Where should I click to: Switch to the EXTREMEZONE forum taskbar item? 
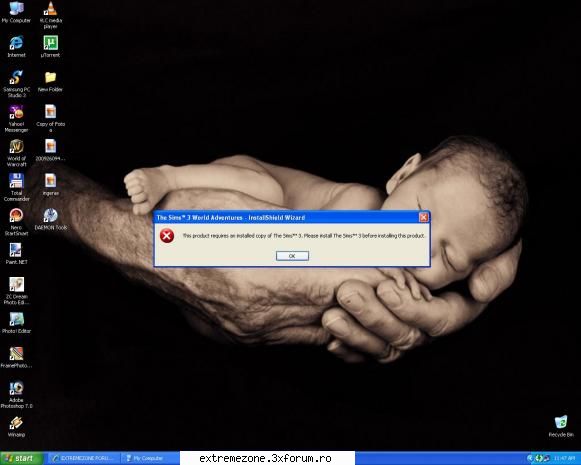click(x=84, y=458)
